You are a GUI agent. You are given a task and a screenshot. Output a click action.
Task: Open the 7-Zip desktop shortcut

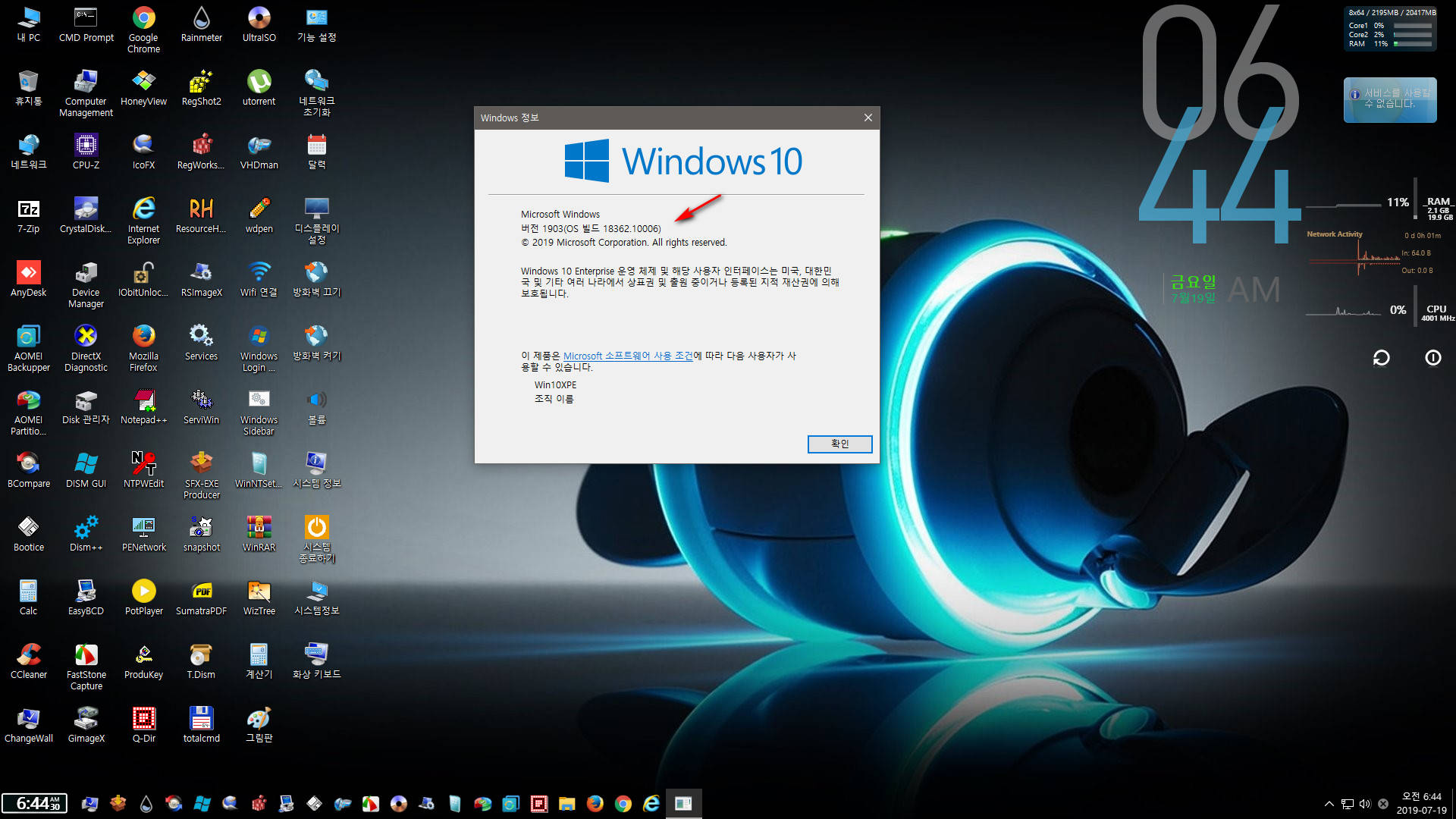pyautogui.click(x=29, y=215)
